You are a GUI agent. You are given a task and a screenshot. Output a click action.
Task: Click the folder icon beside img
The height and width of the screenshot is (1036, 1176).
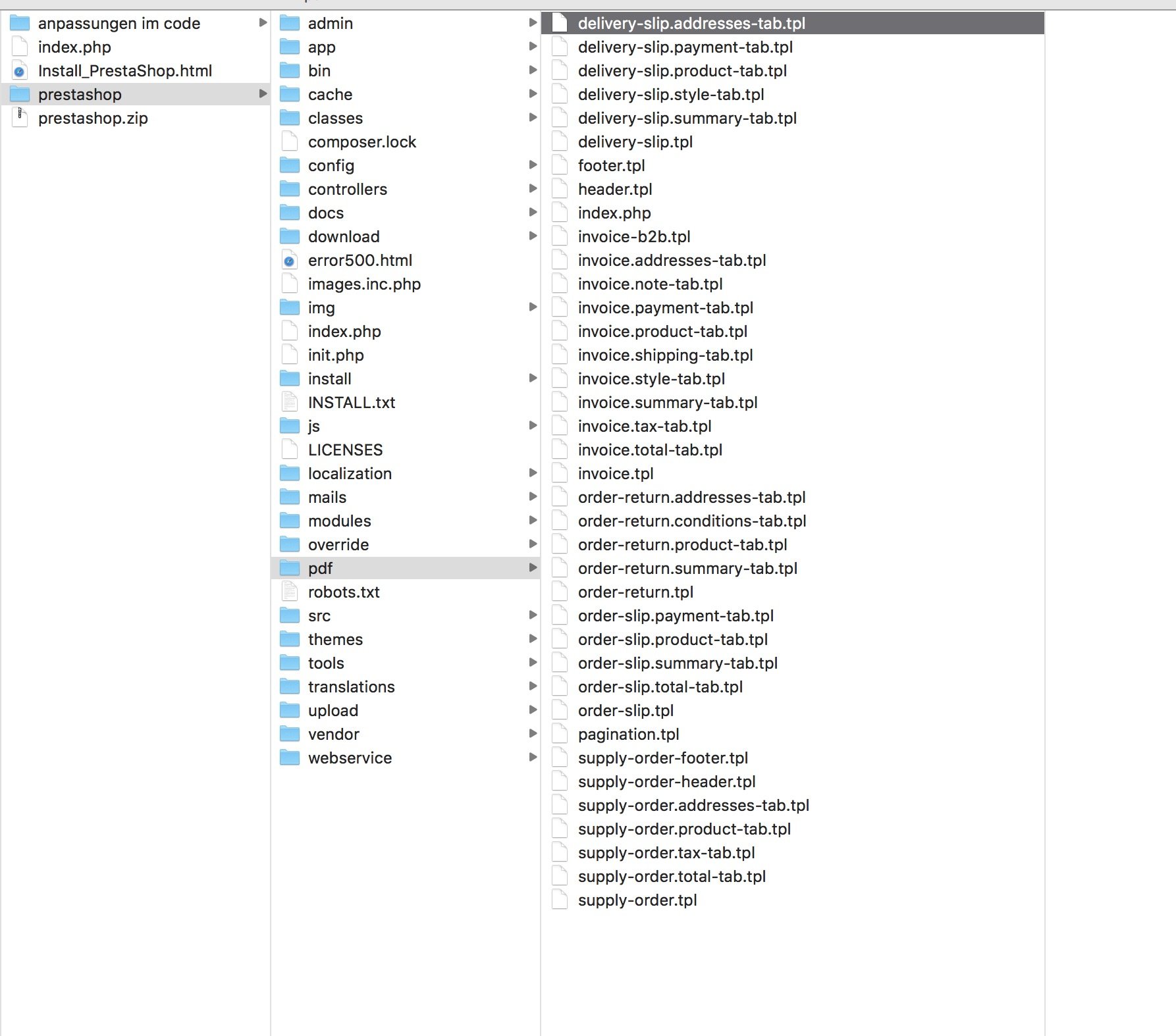click(290, 308)
